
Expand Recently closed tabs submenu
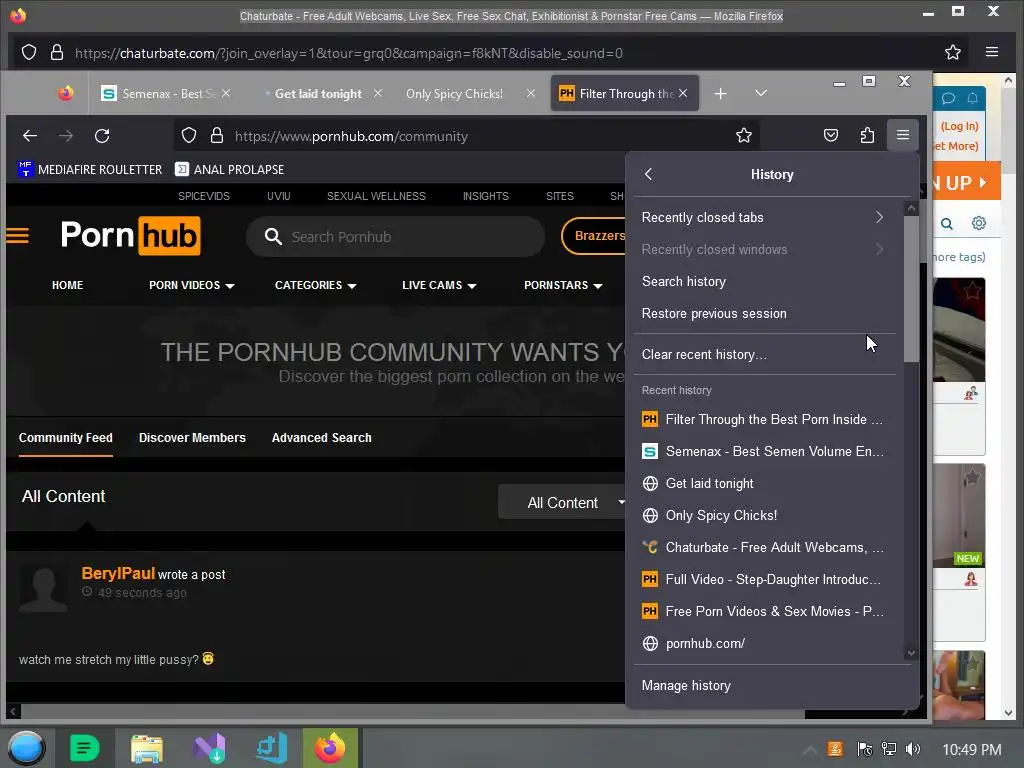[762, 217]
